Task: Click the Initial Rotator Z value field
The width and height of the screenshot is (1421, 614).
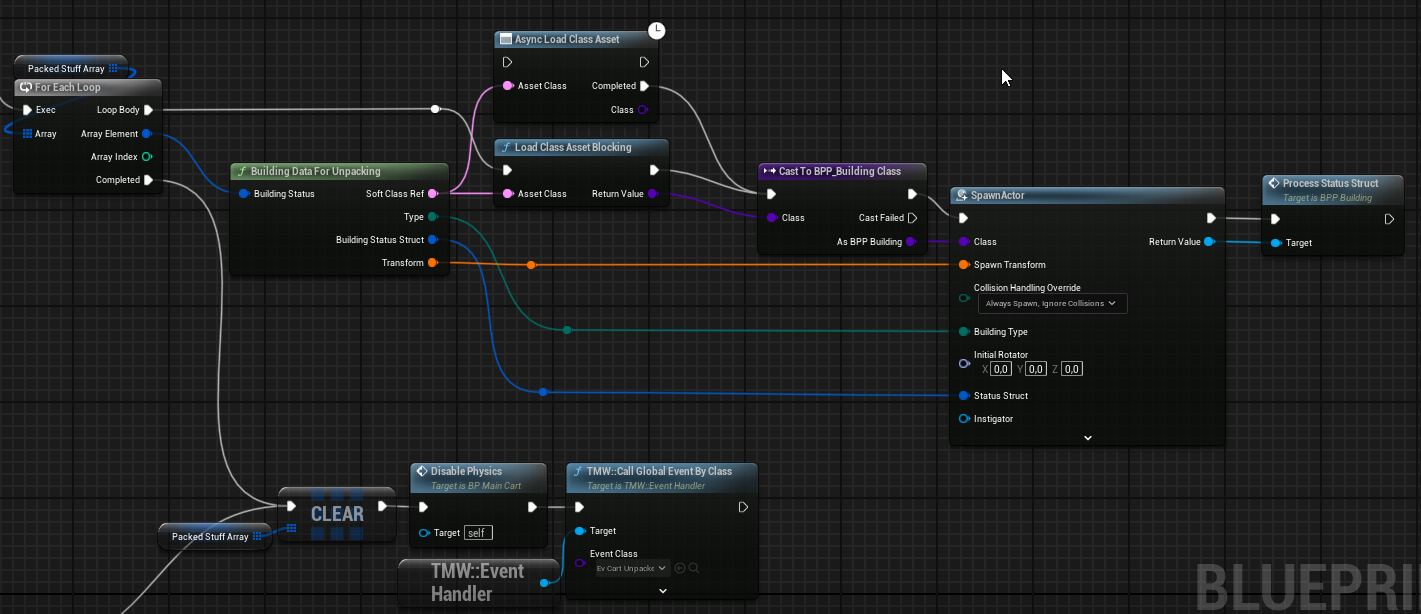Action: (x=1071, y=369)
